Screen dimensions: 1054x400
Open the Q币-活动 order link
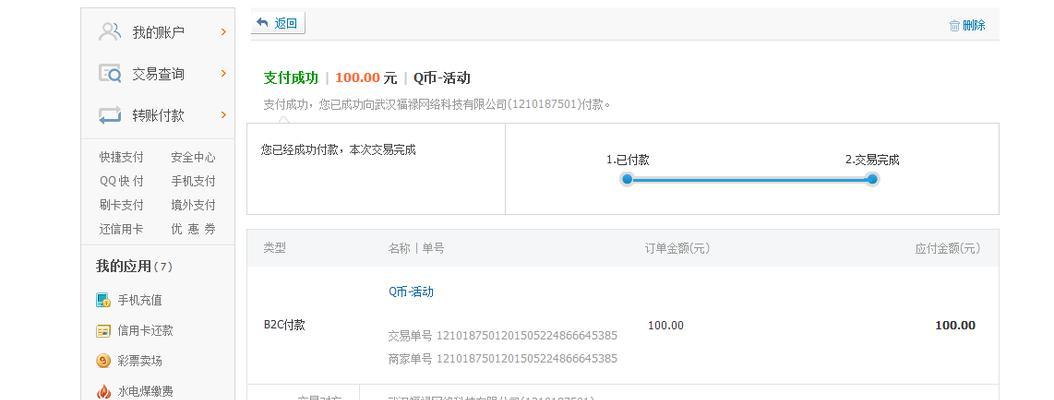[411, 292]
